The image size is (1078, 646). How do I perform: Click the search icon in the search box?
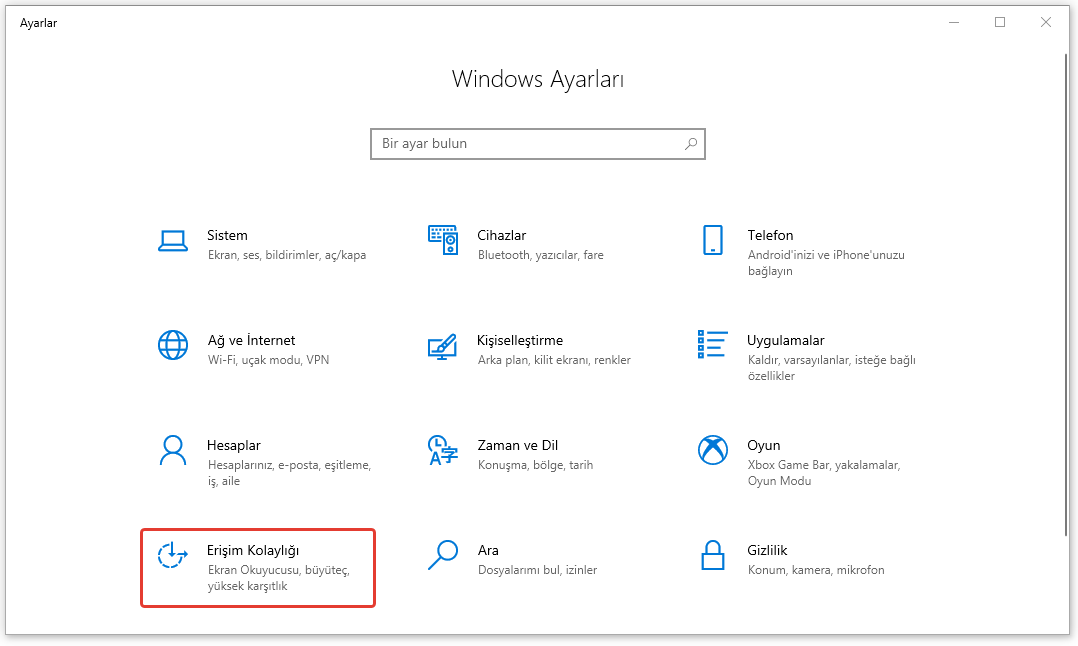click(690, 144)
